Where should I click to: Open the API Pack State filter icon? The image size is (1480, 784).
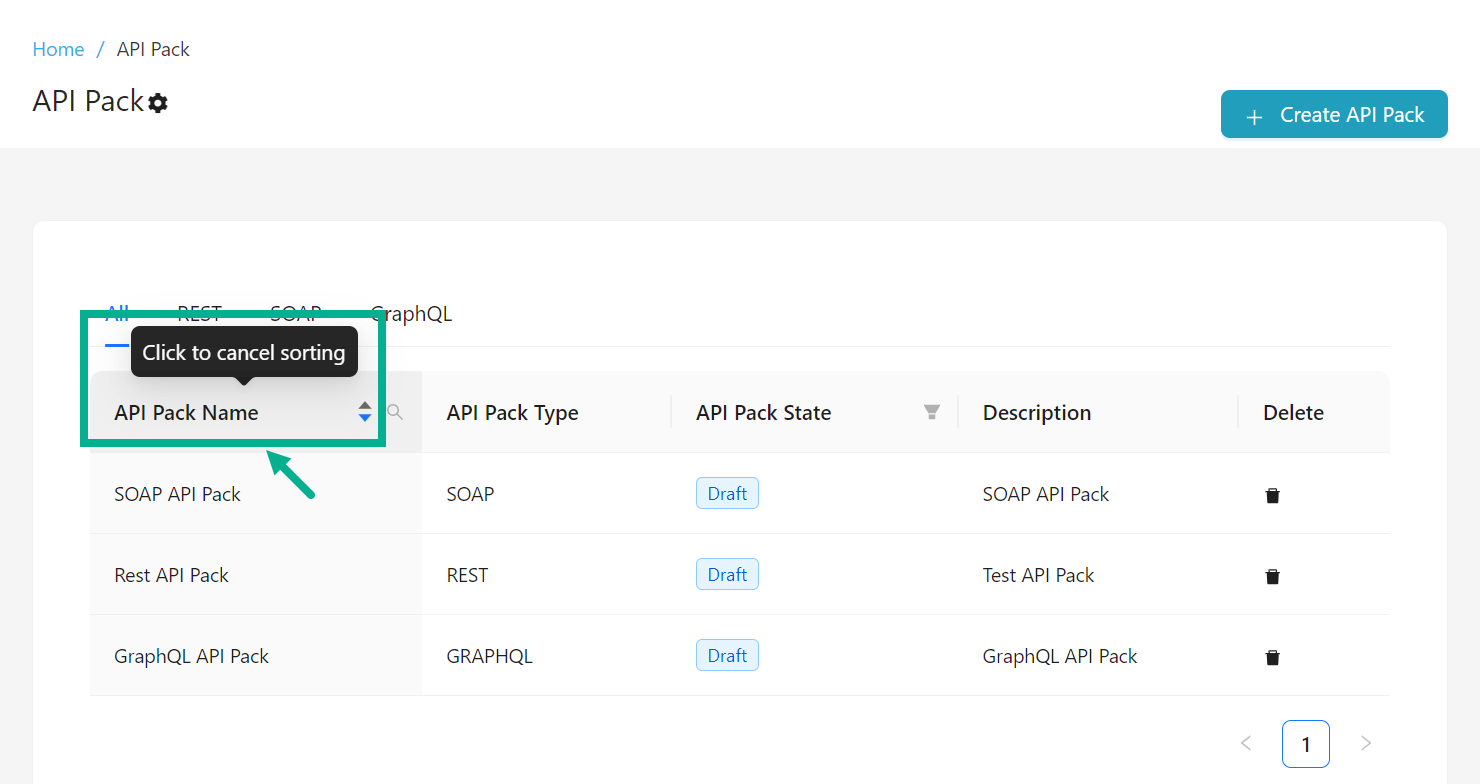click(x=932, y=412)
